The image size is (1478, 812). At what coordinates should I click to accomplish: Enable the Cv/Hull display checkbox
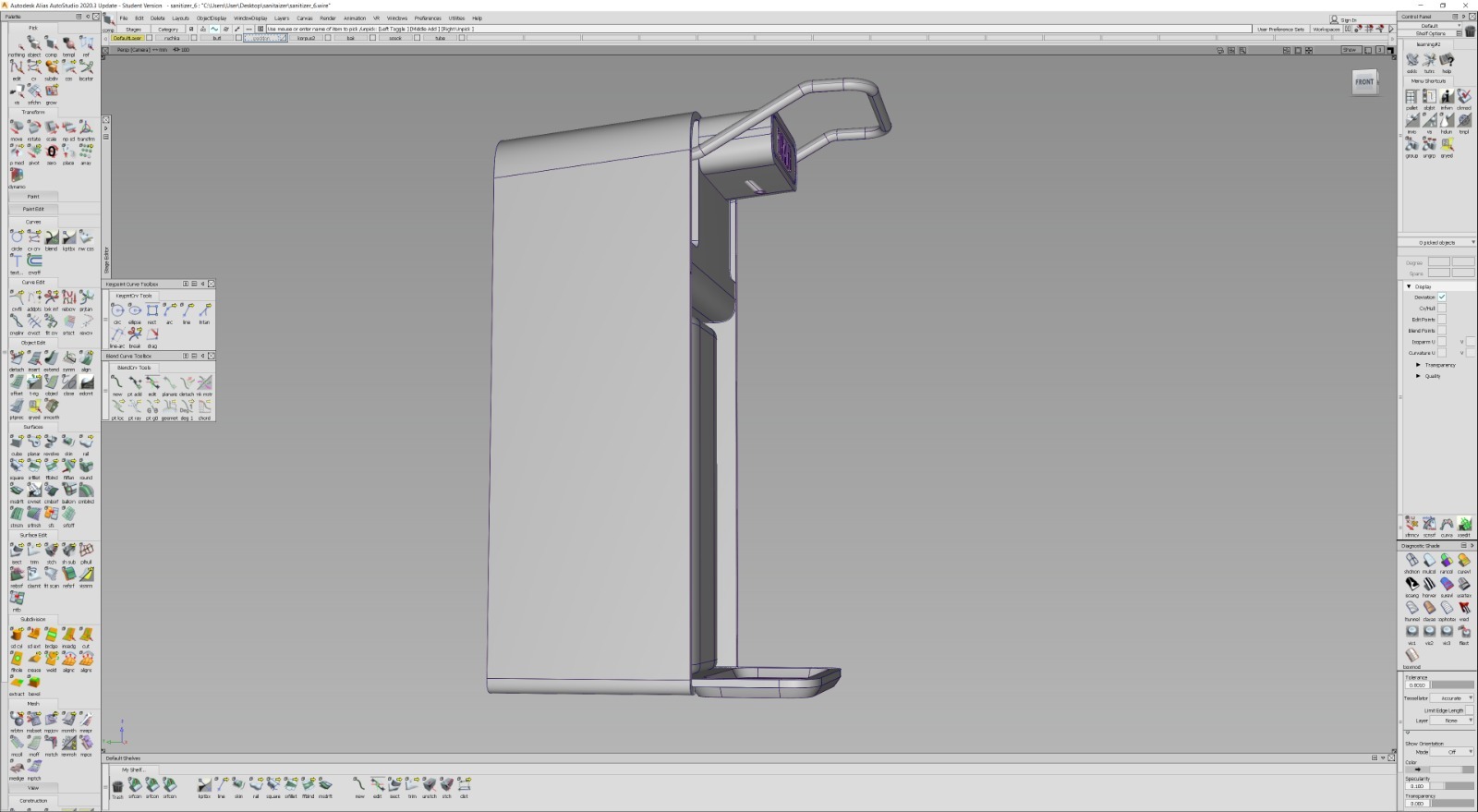(1442, 308)
